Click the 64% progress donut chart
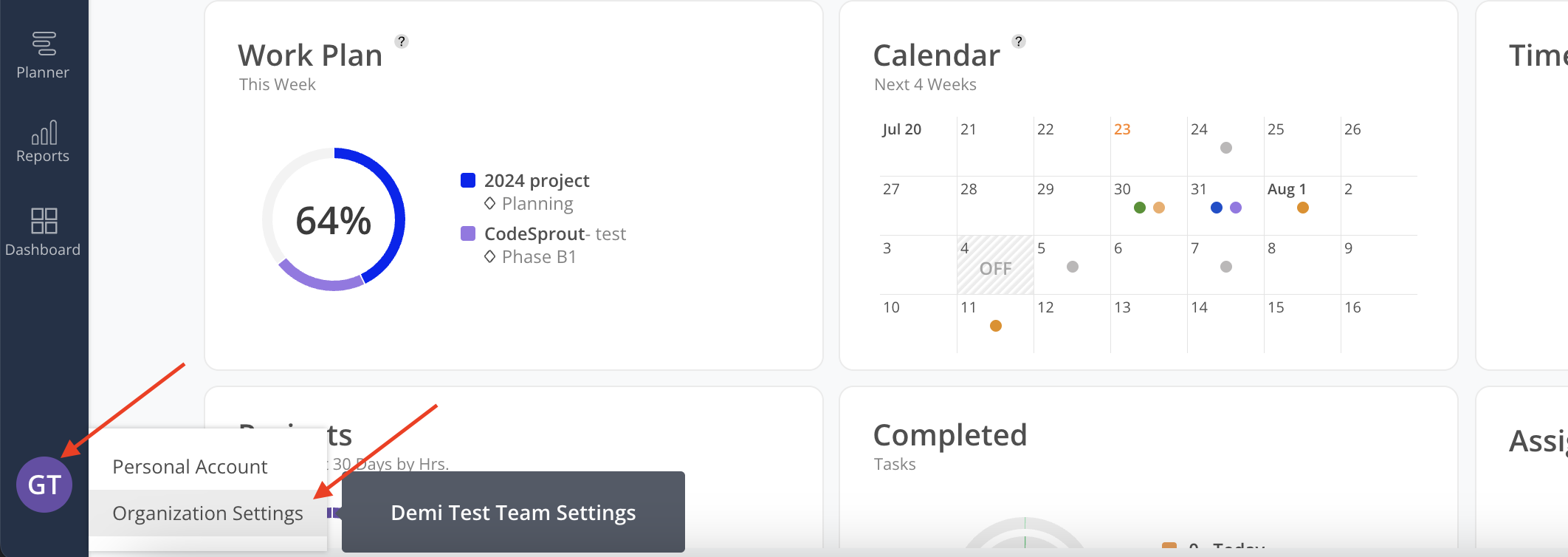 [334, 219]
